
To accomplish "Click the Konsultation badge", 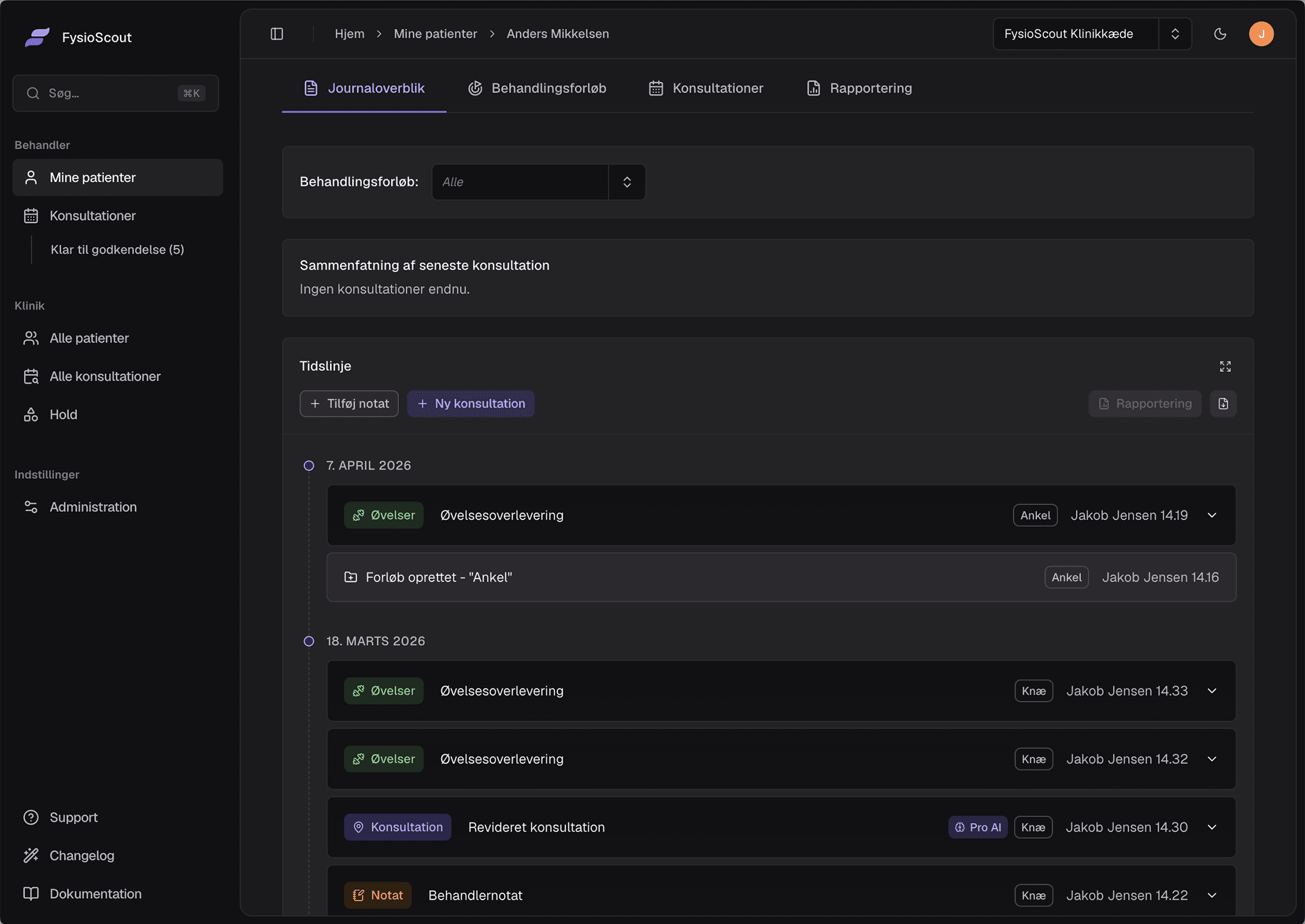I will coord(397,827).
